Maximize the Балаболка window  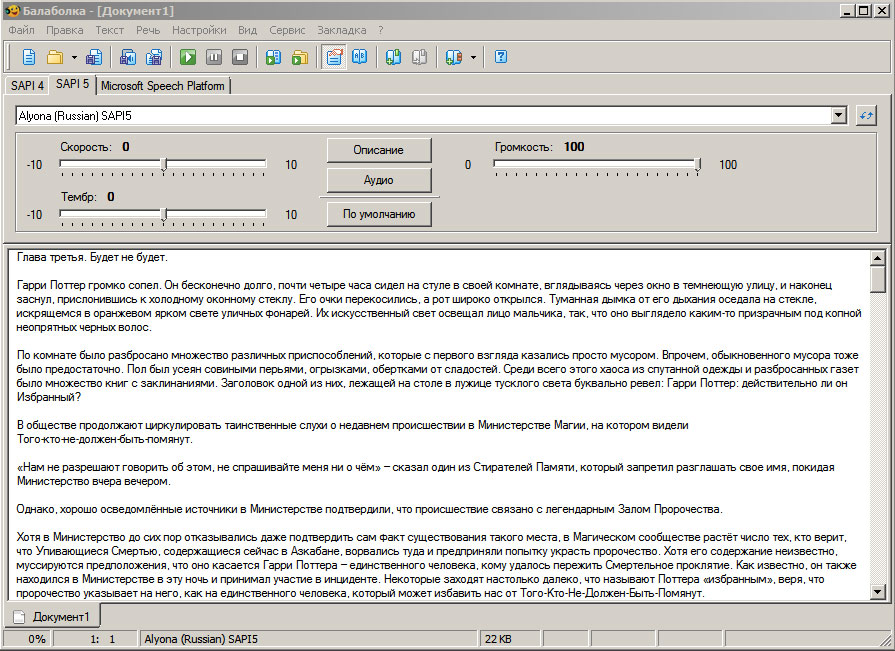(864, 10)
